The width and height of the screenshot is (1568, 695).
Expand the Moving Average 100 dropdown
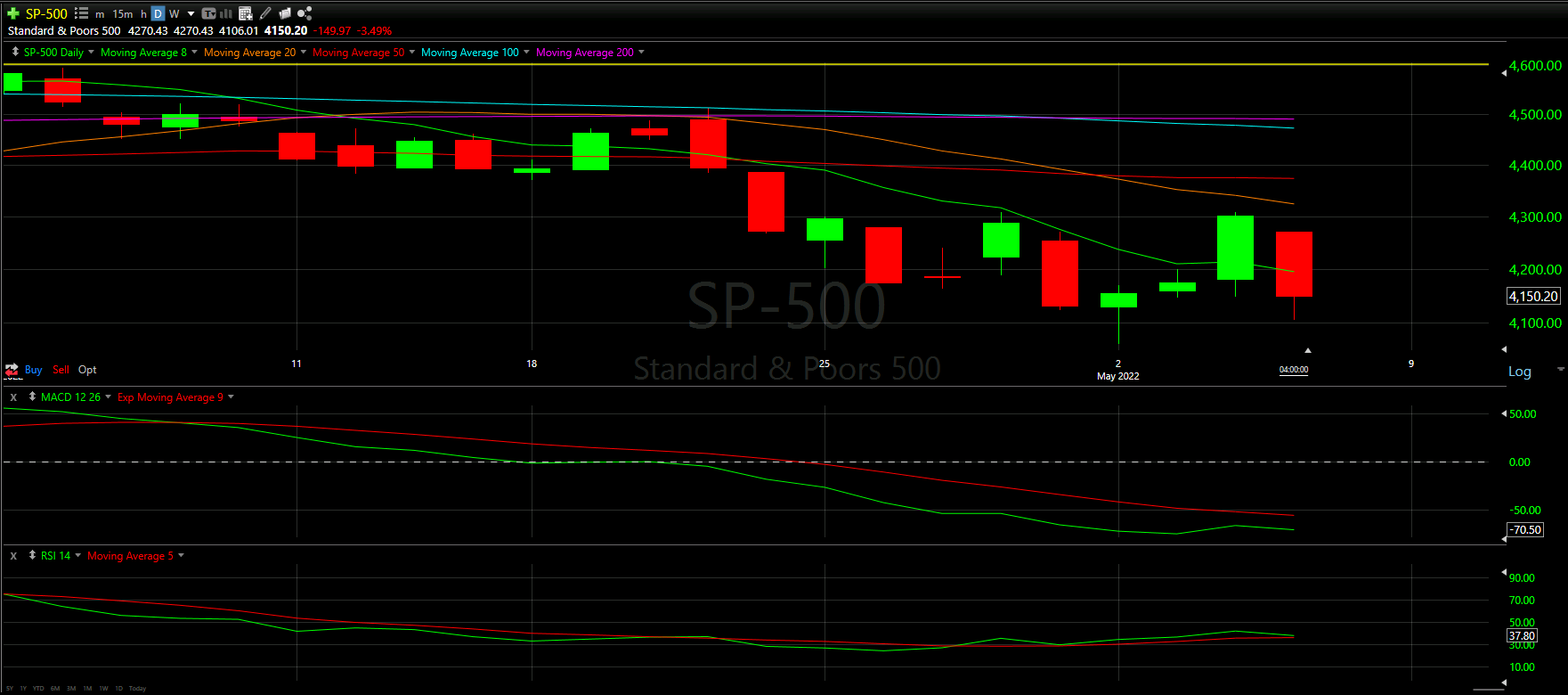pos(526,52)
